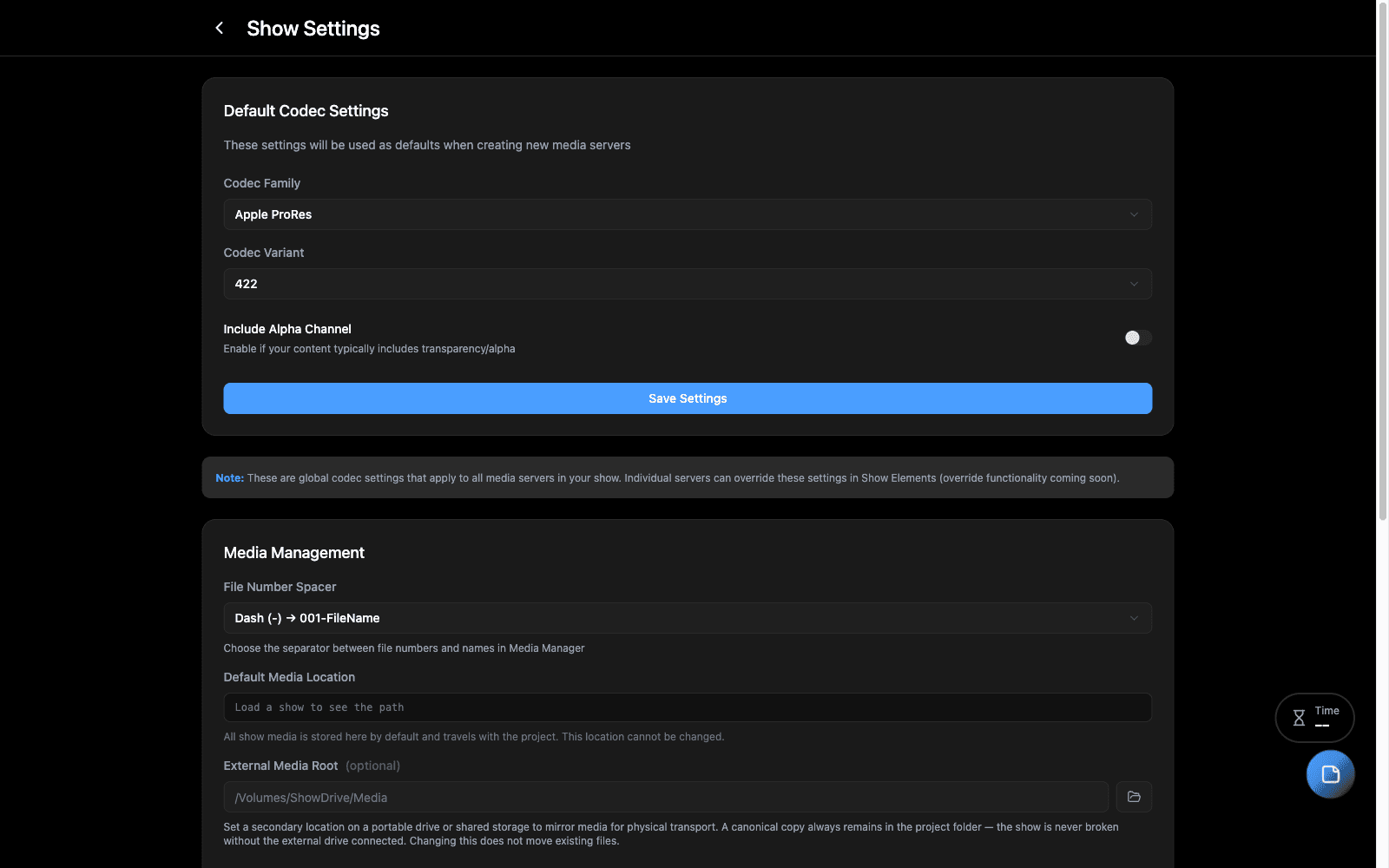The image size is (1389, 868).
Task: Click the '(optional)' text beside External Media Root
Action: click(x=373, y=766)
